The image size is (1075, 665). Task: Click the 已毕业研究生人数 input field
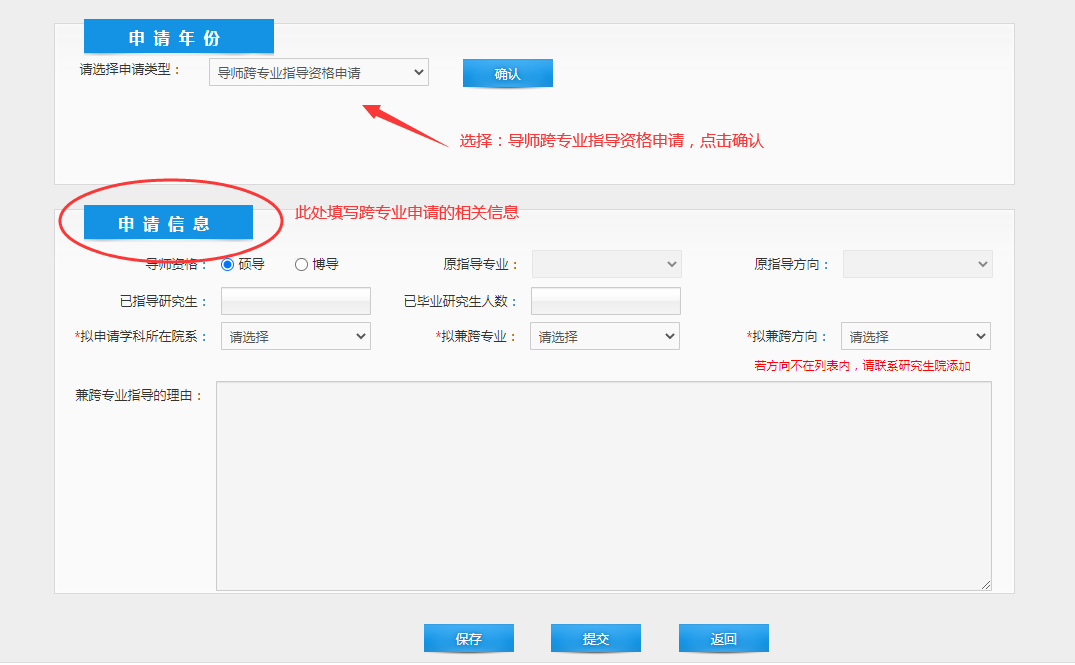[x=605, y=301]
